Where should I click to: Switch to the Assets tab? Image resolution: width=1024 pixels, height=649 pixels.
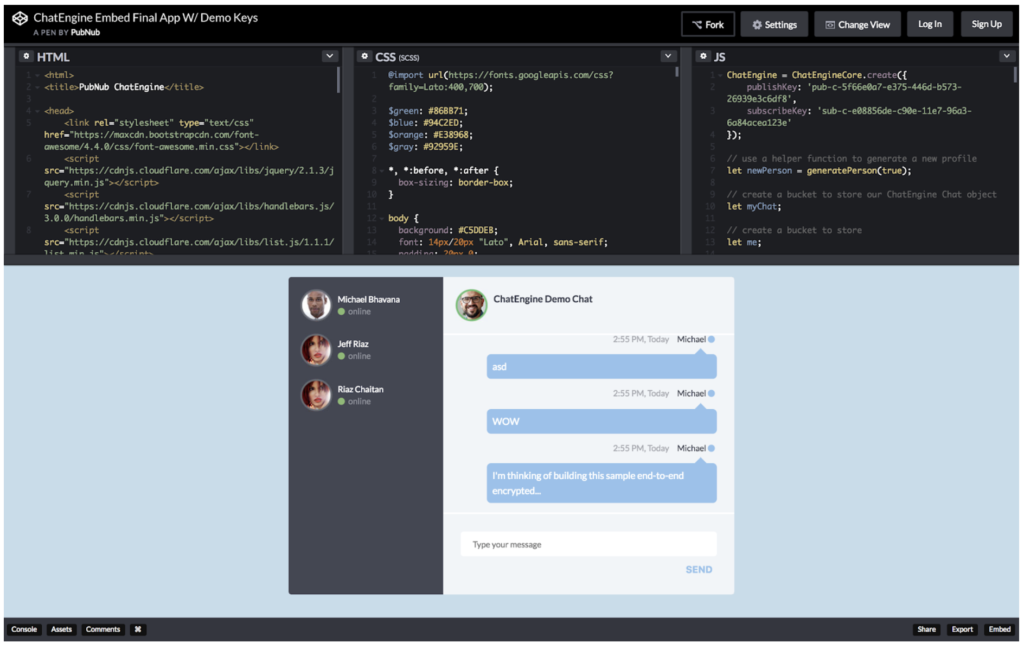pos(61,629)
